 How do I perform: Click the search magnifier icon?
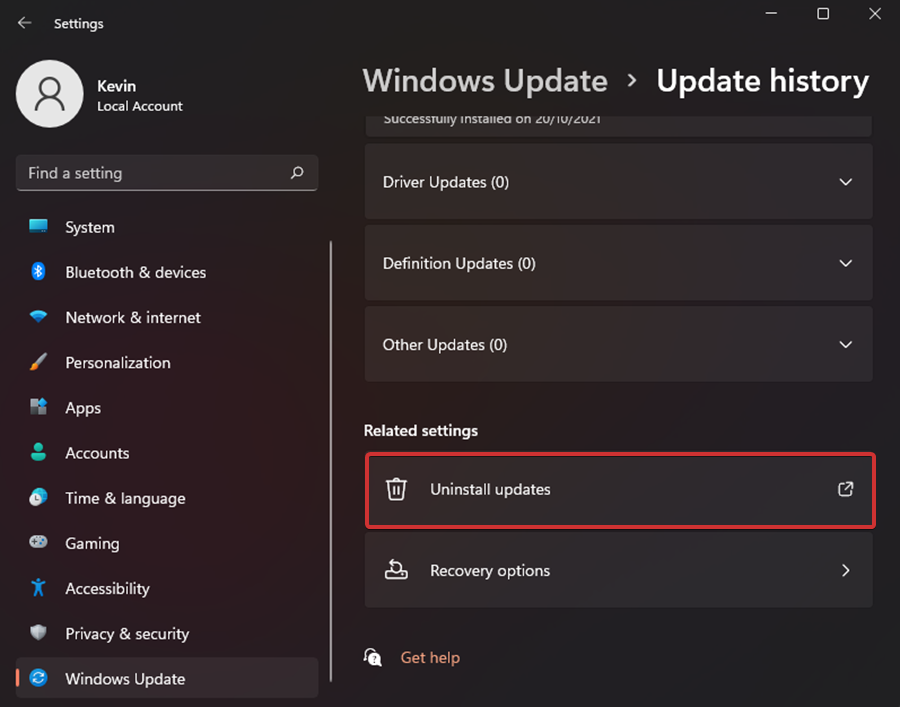tap(297, 173)
